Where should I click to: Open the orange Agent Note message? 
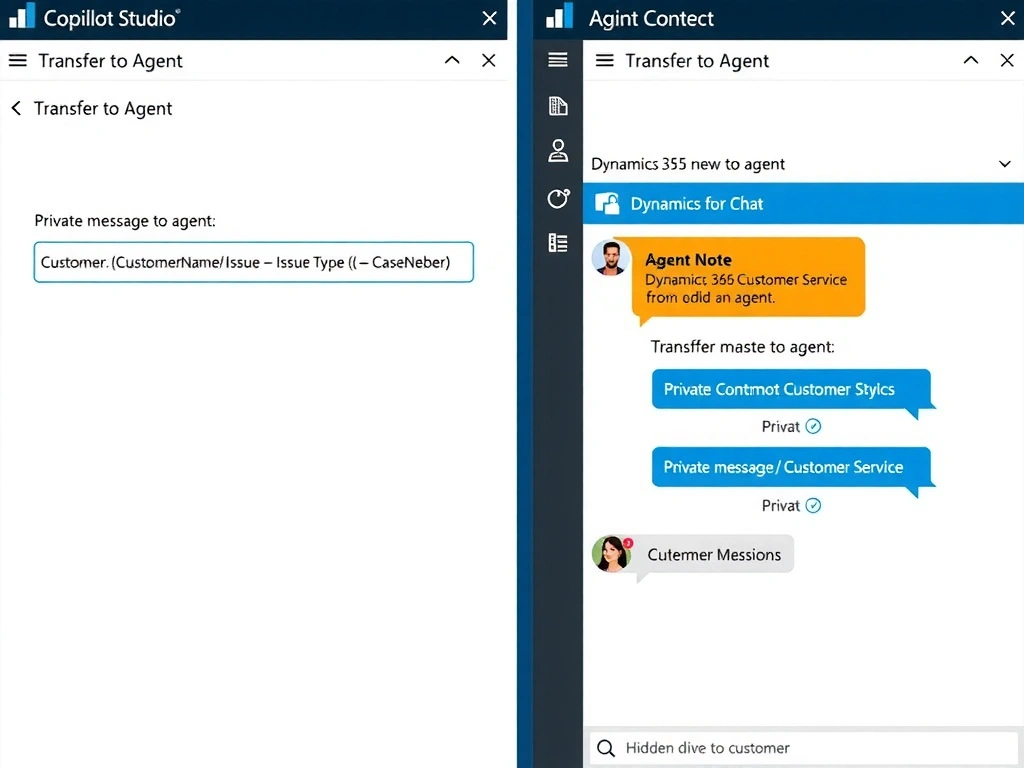748,278
